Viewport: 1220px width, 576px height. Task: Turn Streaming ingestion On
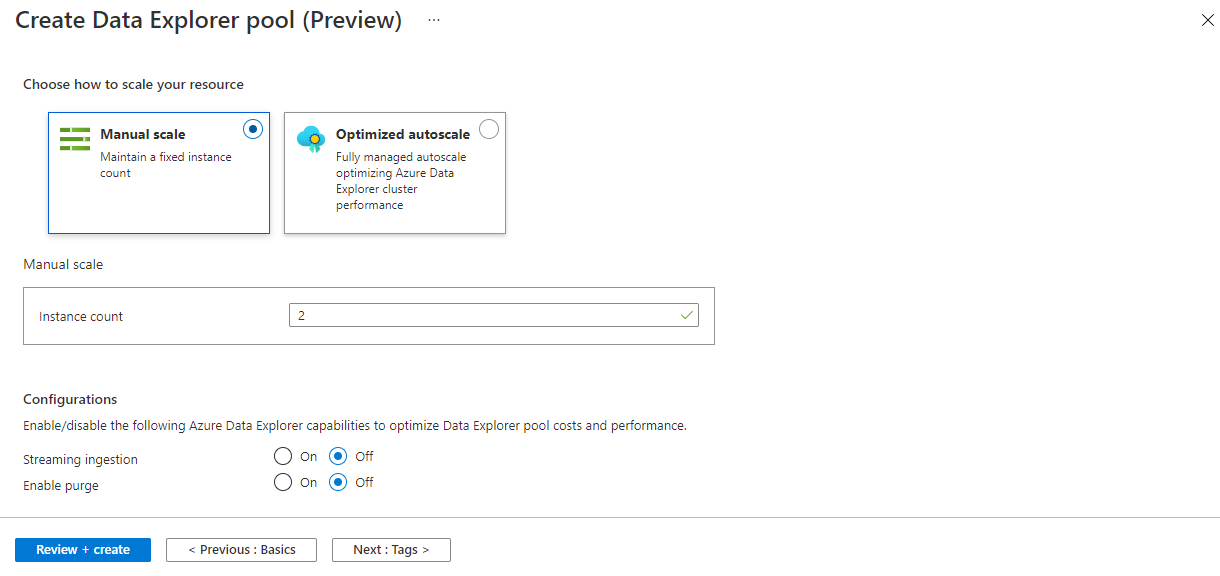coord(283,456)
